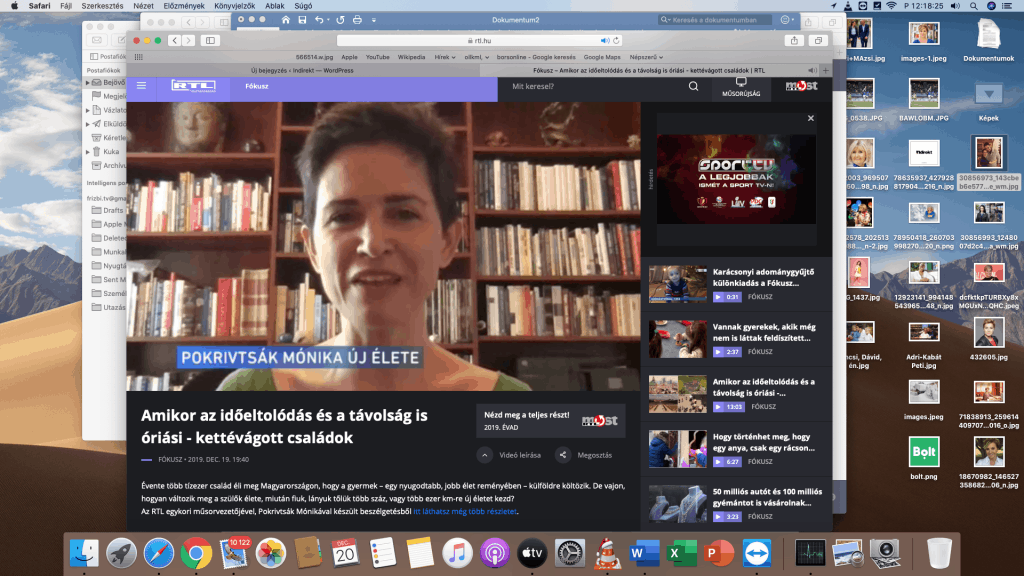The image size is (1024, 576).
Task: Reload the rtl.hu page
Action: 614,40
